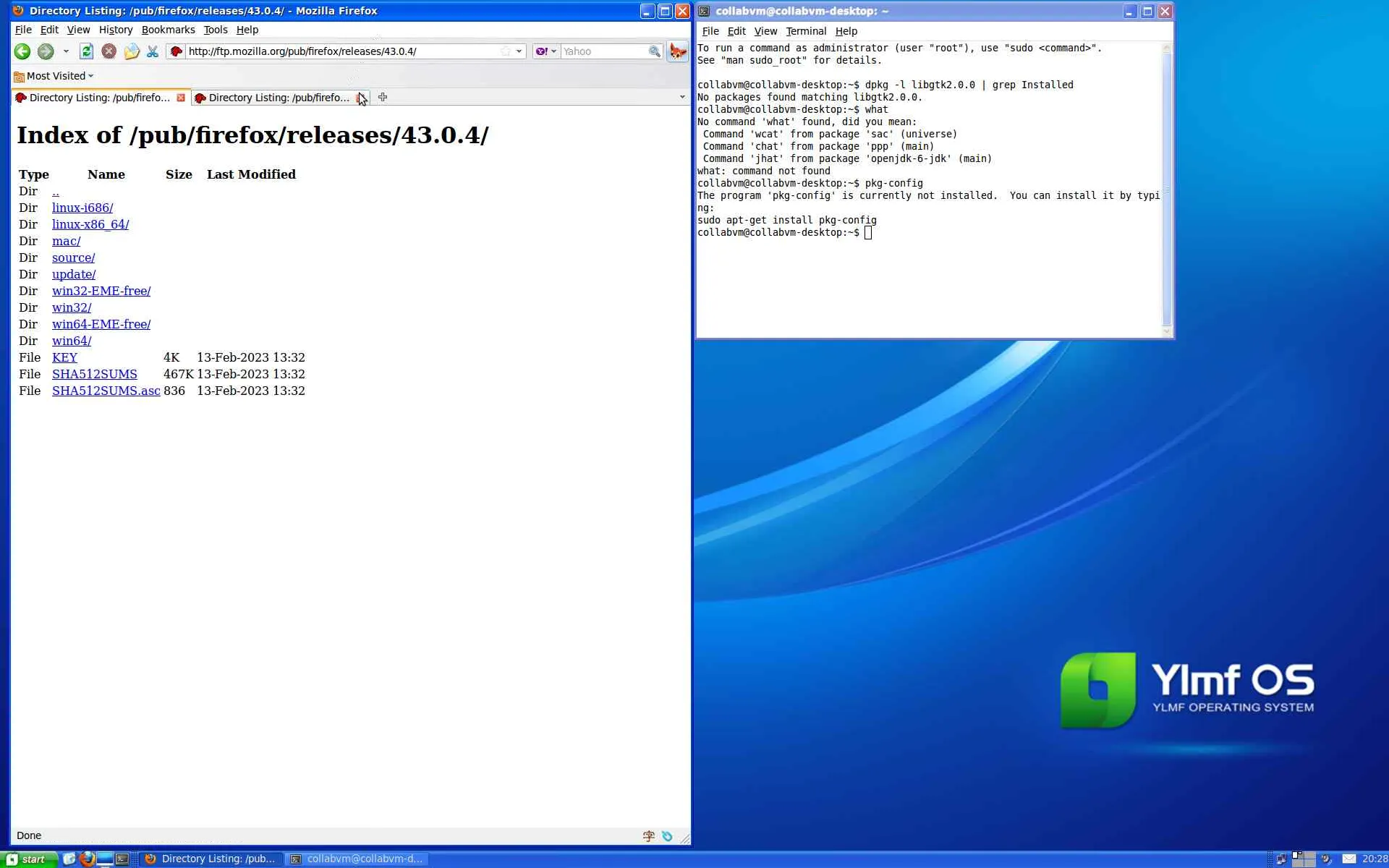Open the Bookmarks menu in Firefox
This screenshot has width=1389, height=868.
(x=168, y=30)
